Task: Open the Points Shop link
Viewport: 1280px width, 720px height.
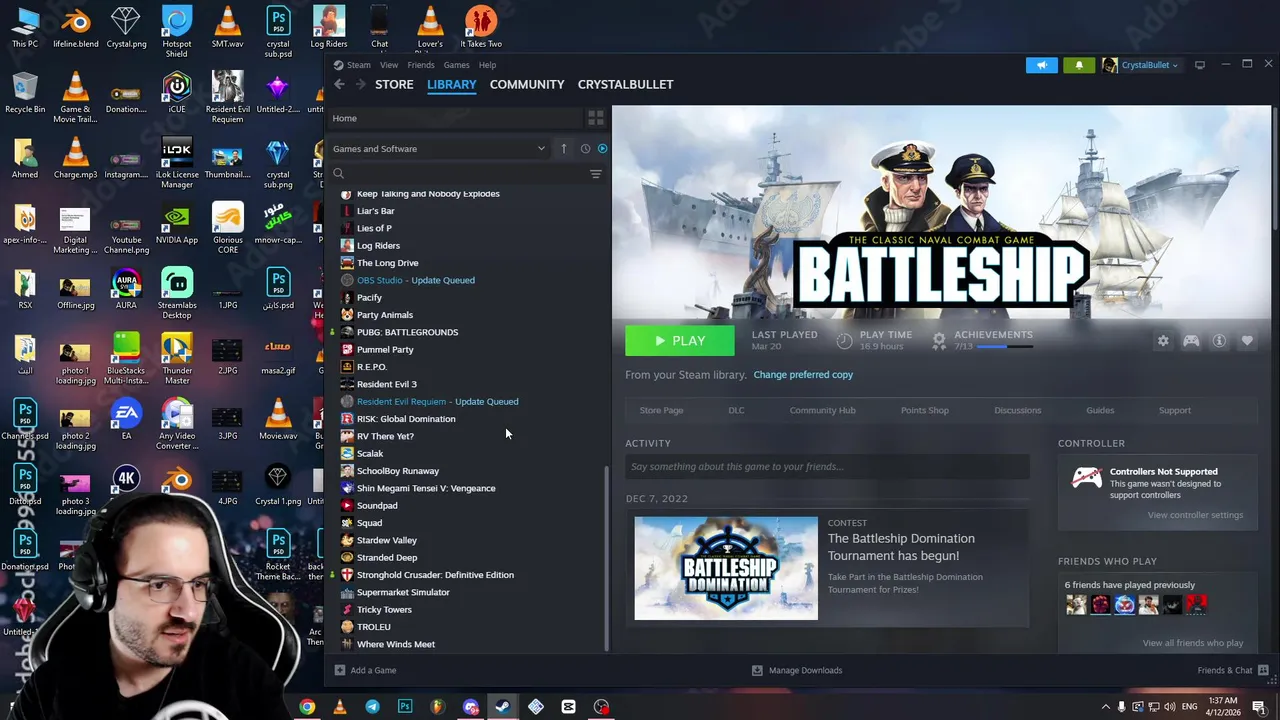Action: pyautogui.click(x=924, y=410)
